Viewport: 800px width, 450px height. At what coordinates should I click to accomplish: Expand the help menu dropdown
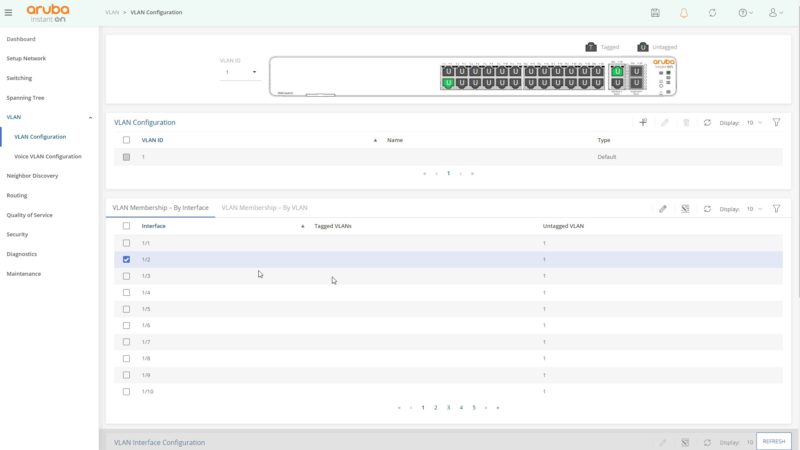(x=745, y=13)
